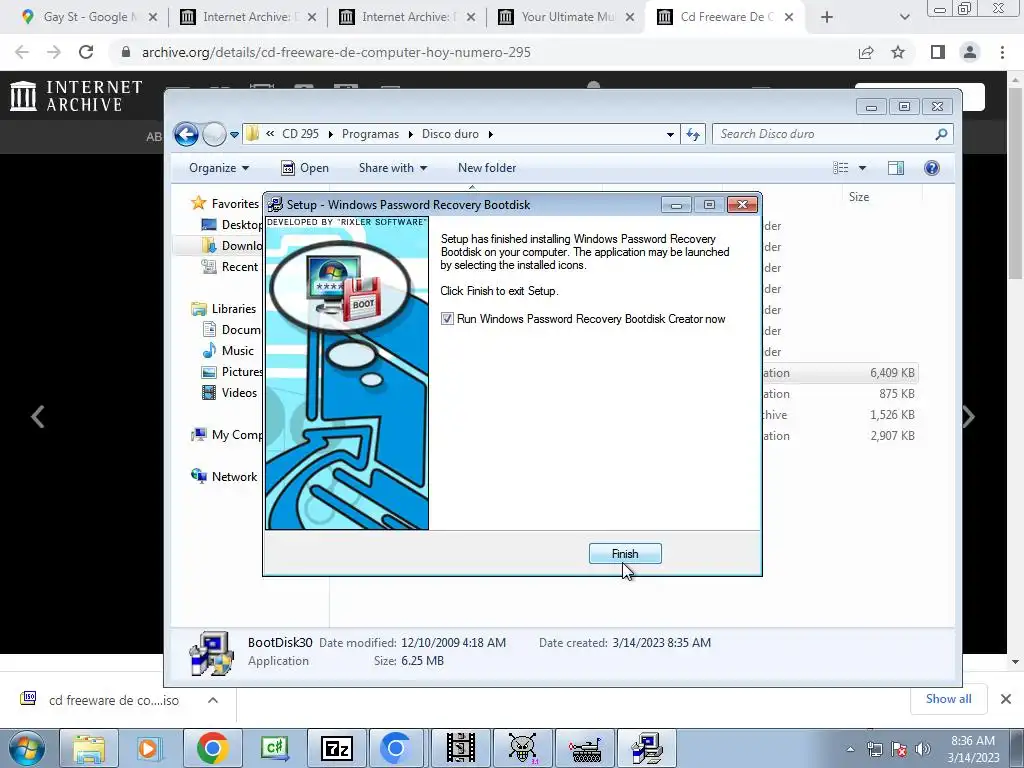
Task: Click the Finish button in Setup
Action: pyautogui.click(x=625, y=553)
